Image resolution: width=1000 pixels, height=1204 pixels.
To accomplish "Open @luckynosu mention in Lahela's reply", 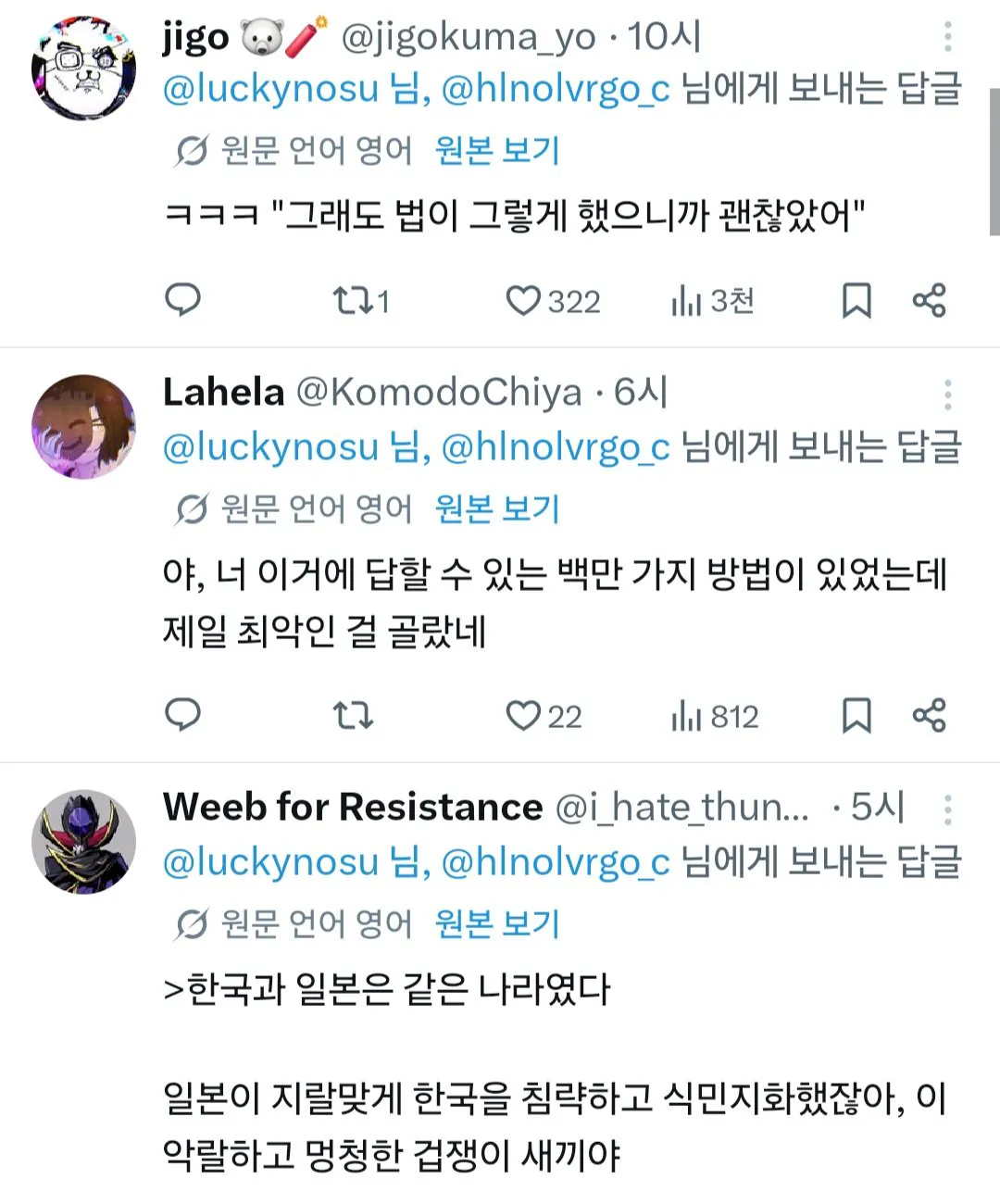I will (x=270, y=448).
